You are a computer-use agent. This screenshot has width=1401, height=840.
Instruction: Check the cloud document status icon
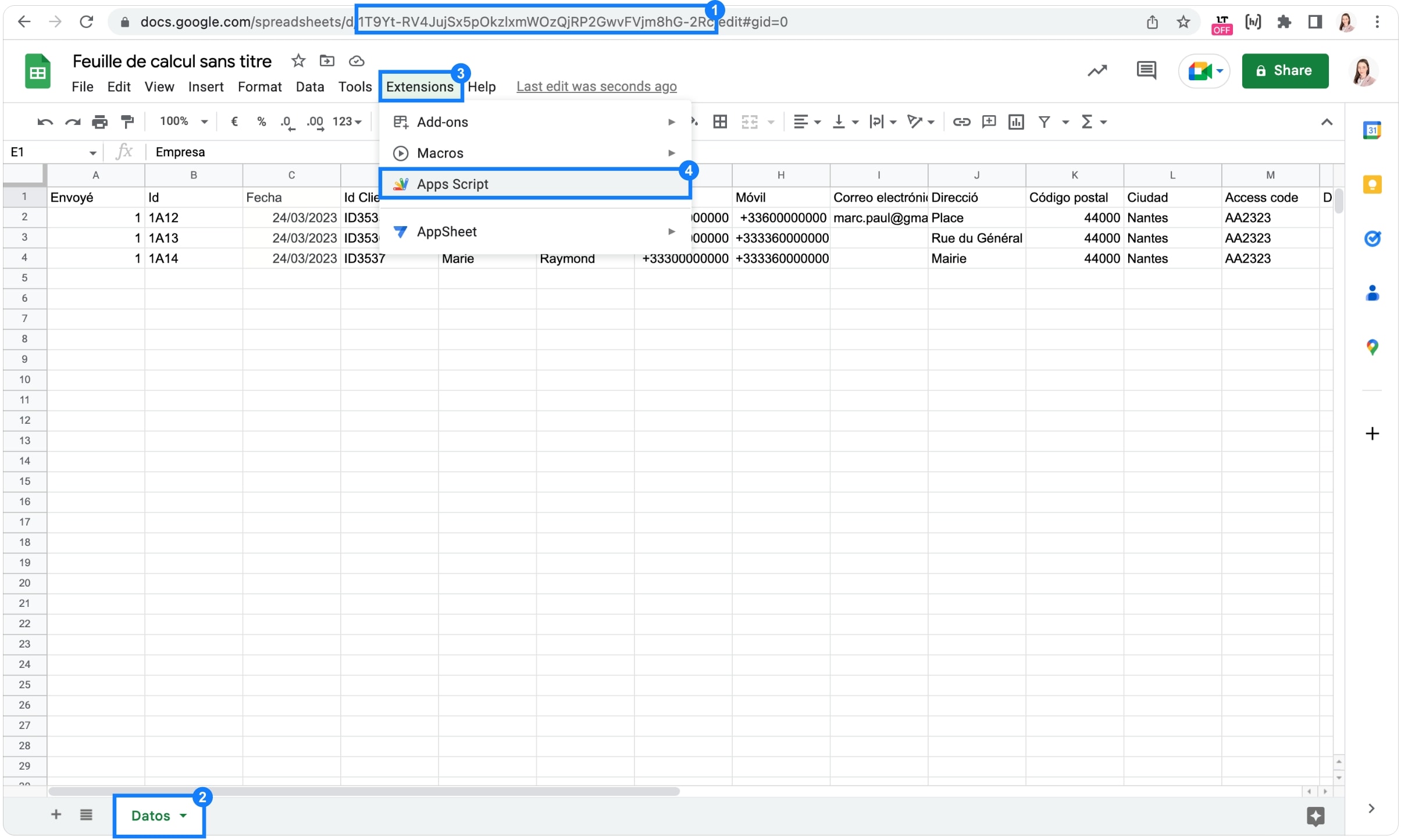pyautogui.click(x=357, y=60)
